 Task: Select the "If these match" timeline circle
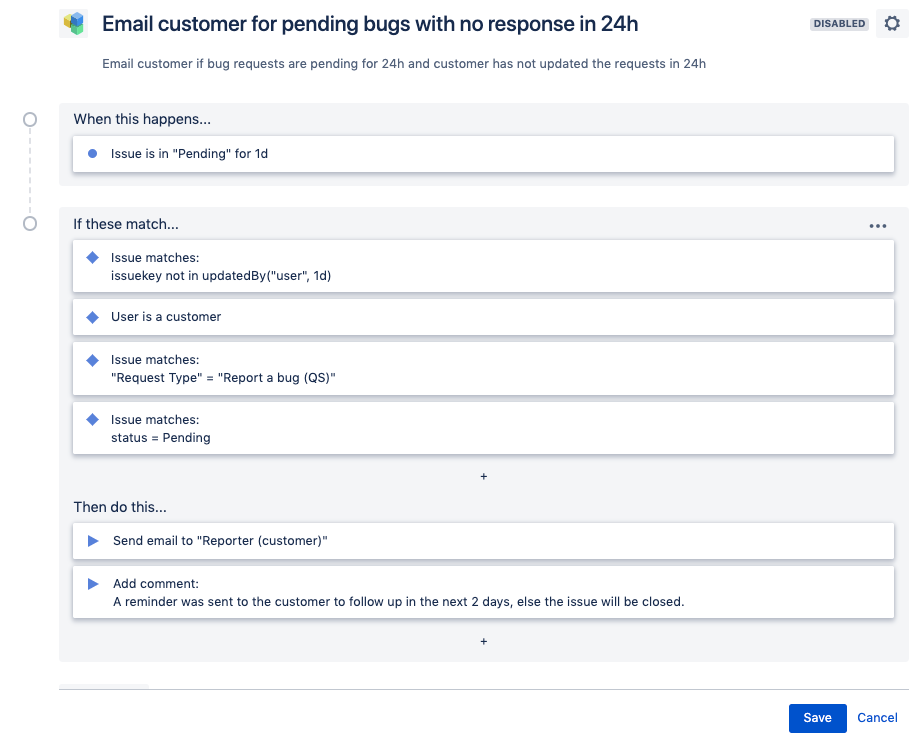(30, 224)
